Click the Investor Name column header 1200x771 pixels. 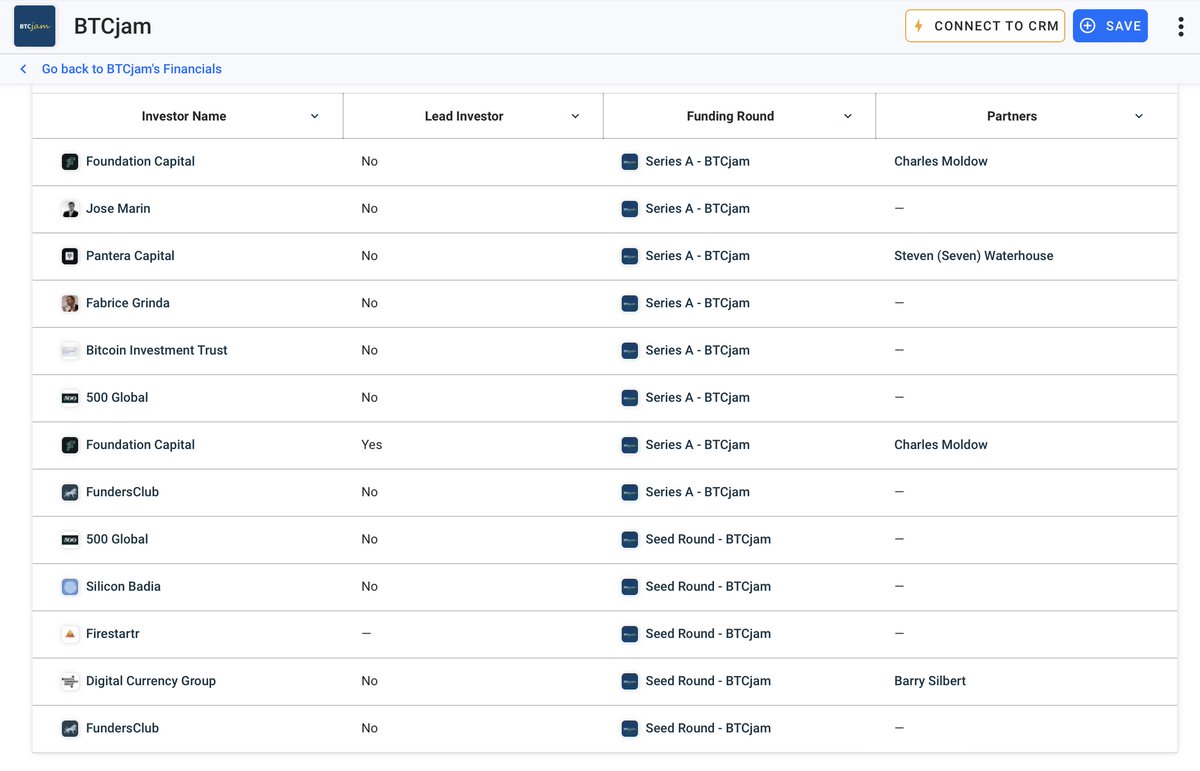point(184,116)
